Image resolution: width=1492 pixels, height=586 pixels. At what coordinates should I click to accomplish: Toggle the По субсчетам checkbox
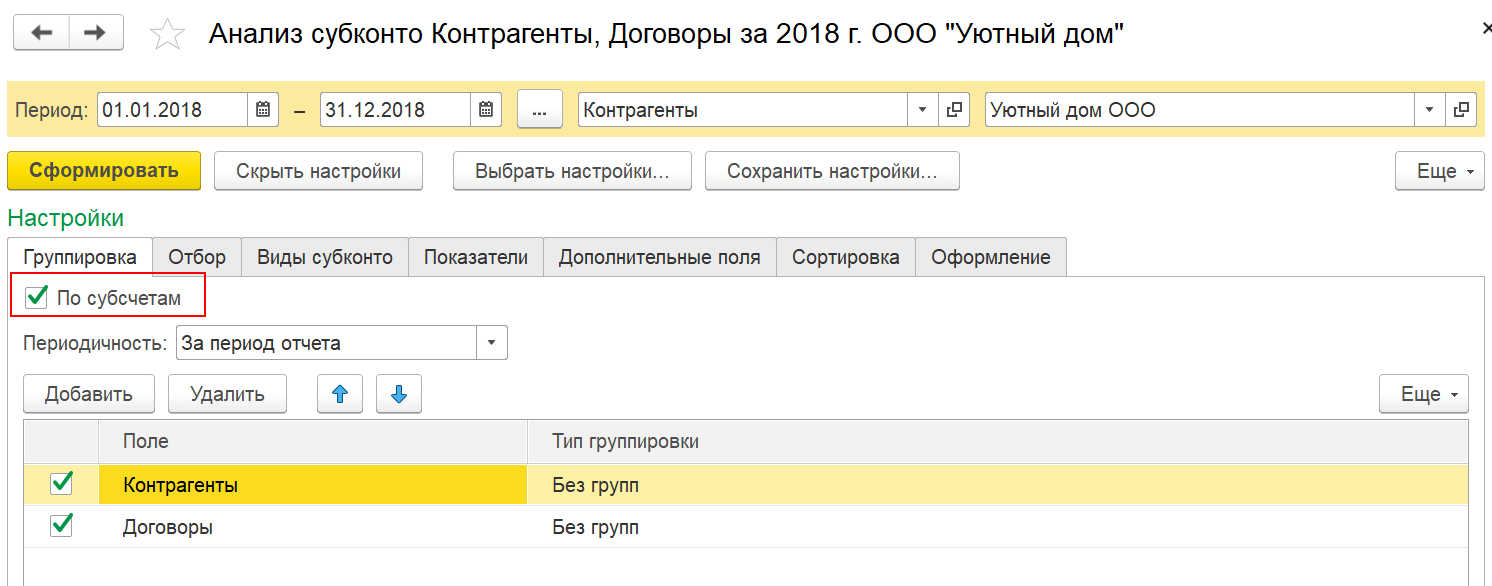(x=37, y=297)
